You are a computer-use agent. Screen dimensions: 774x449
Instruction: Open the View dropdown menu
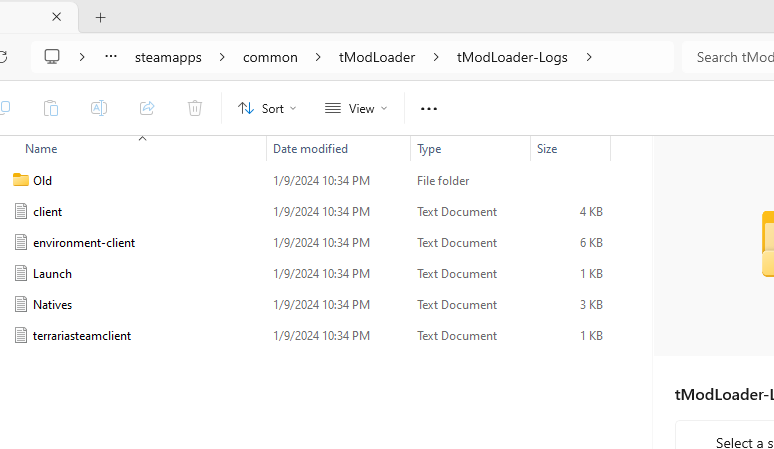(356, 109)
